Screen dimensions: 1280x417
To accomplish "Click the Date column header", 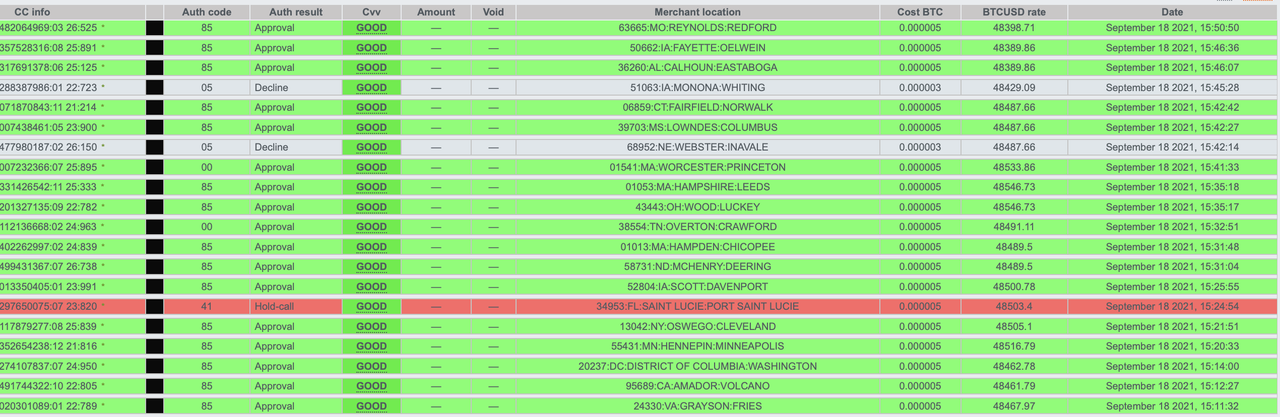I will (x=1172, y=12).
